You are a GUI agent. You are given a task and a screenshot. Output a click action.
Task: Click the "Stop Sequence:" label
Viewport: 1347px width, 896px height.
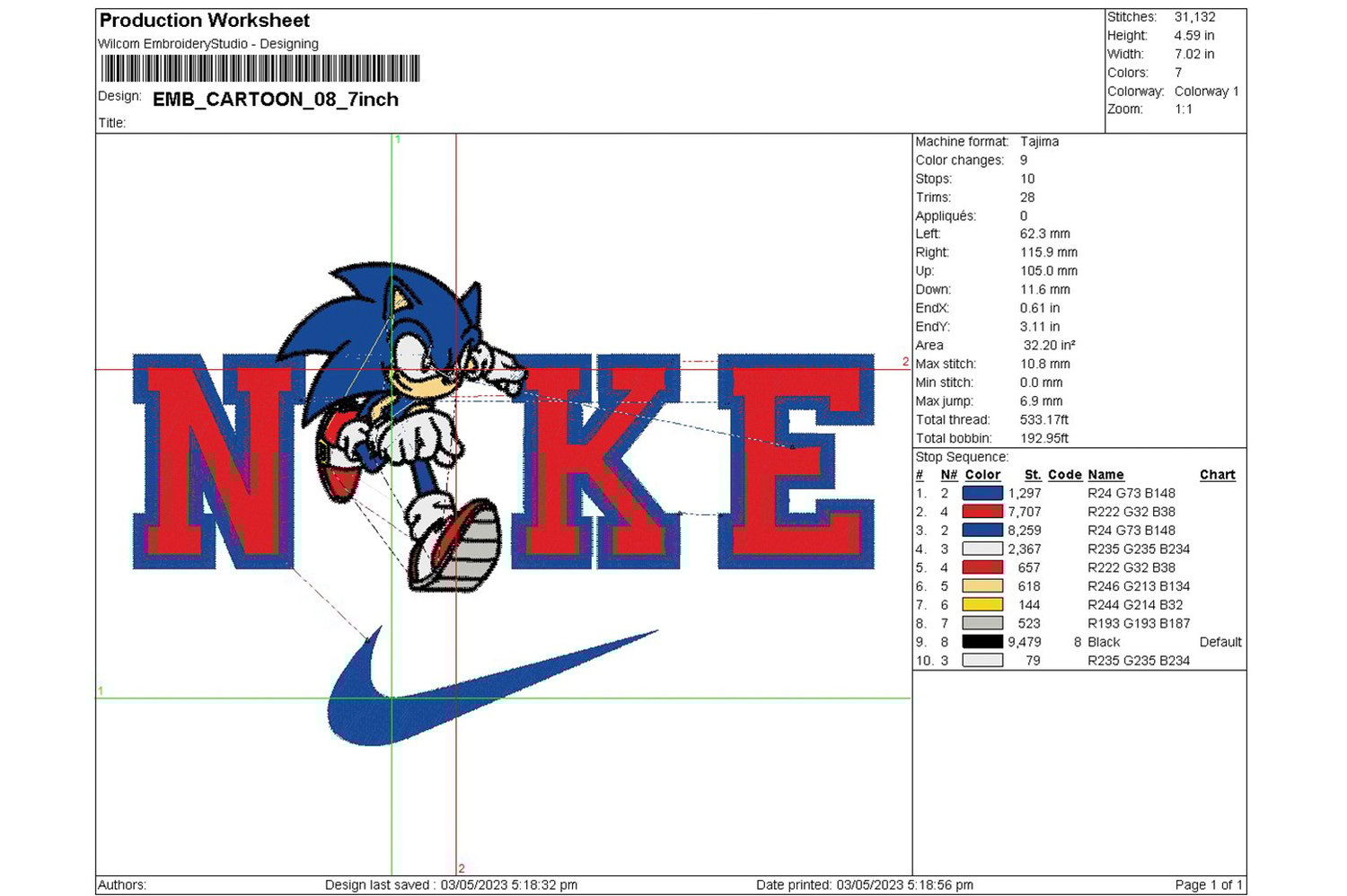point(962,457)
